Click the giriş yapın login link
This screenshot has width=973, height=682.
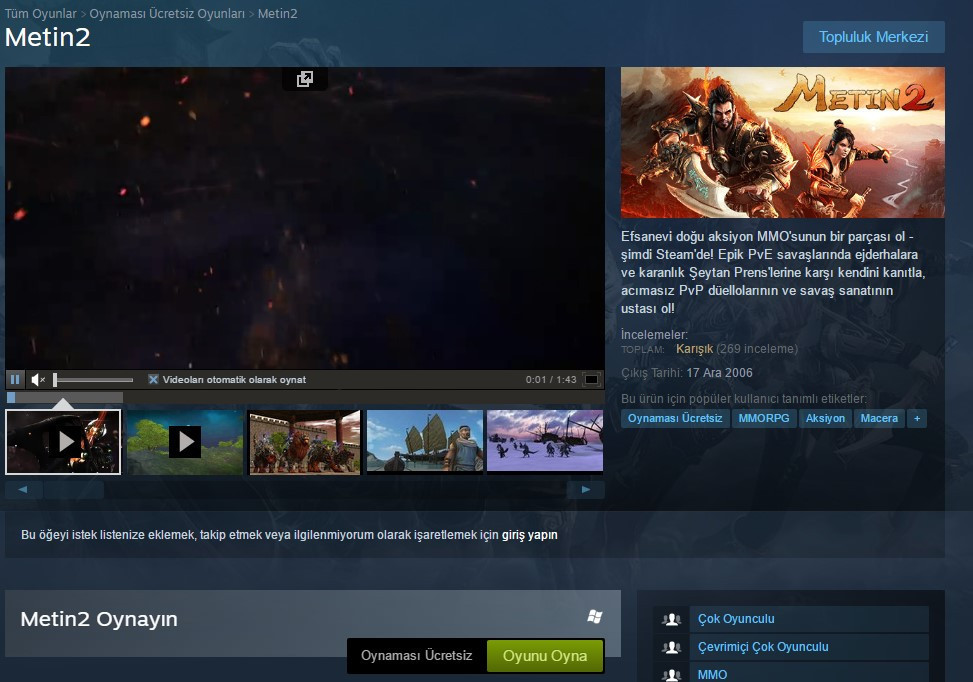click(529, 535)
